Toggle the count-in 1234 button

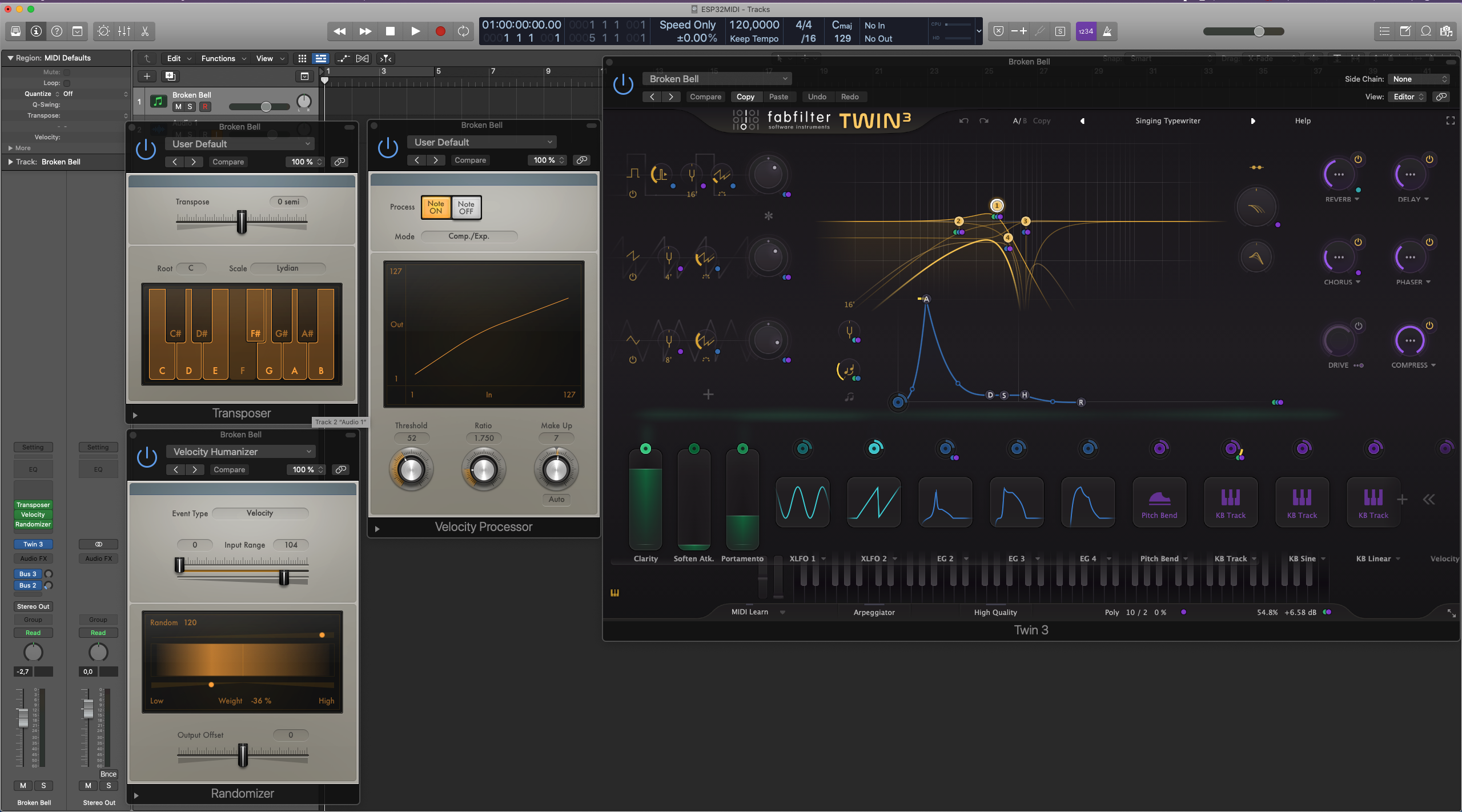click(1086, 31)
